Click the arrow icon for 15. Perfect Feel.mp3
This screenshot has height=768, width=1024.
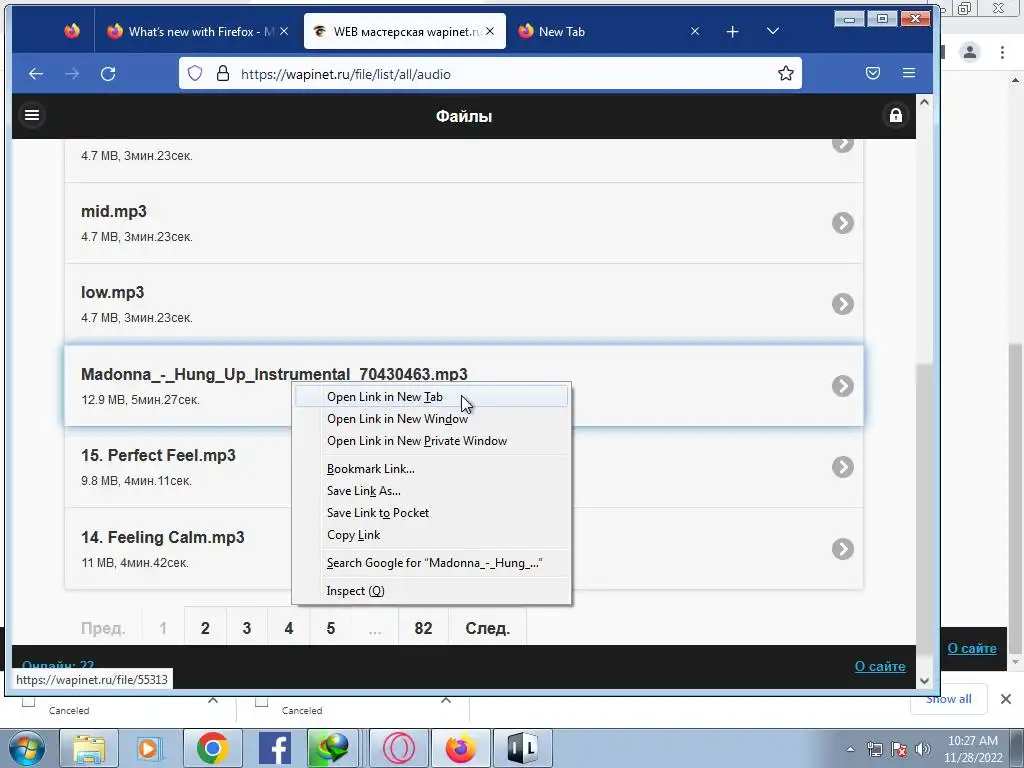coord(842,467)
